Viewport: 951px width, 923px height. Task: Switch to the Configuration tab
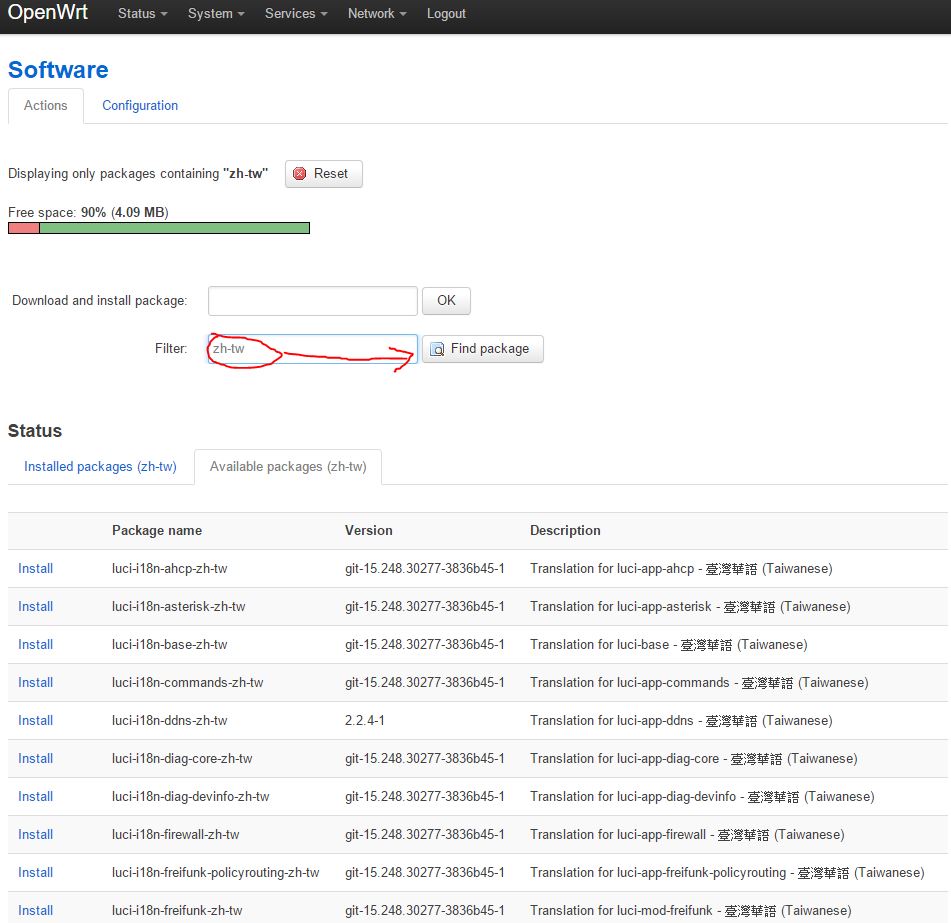pos(140,106)
